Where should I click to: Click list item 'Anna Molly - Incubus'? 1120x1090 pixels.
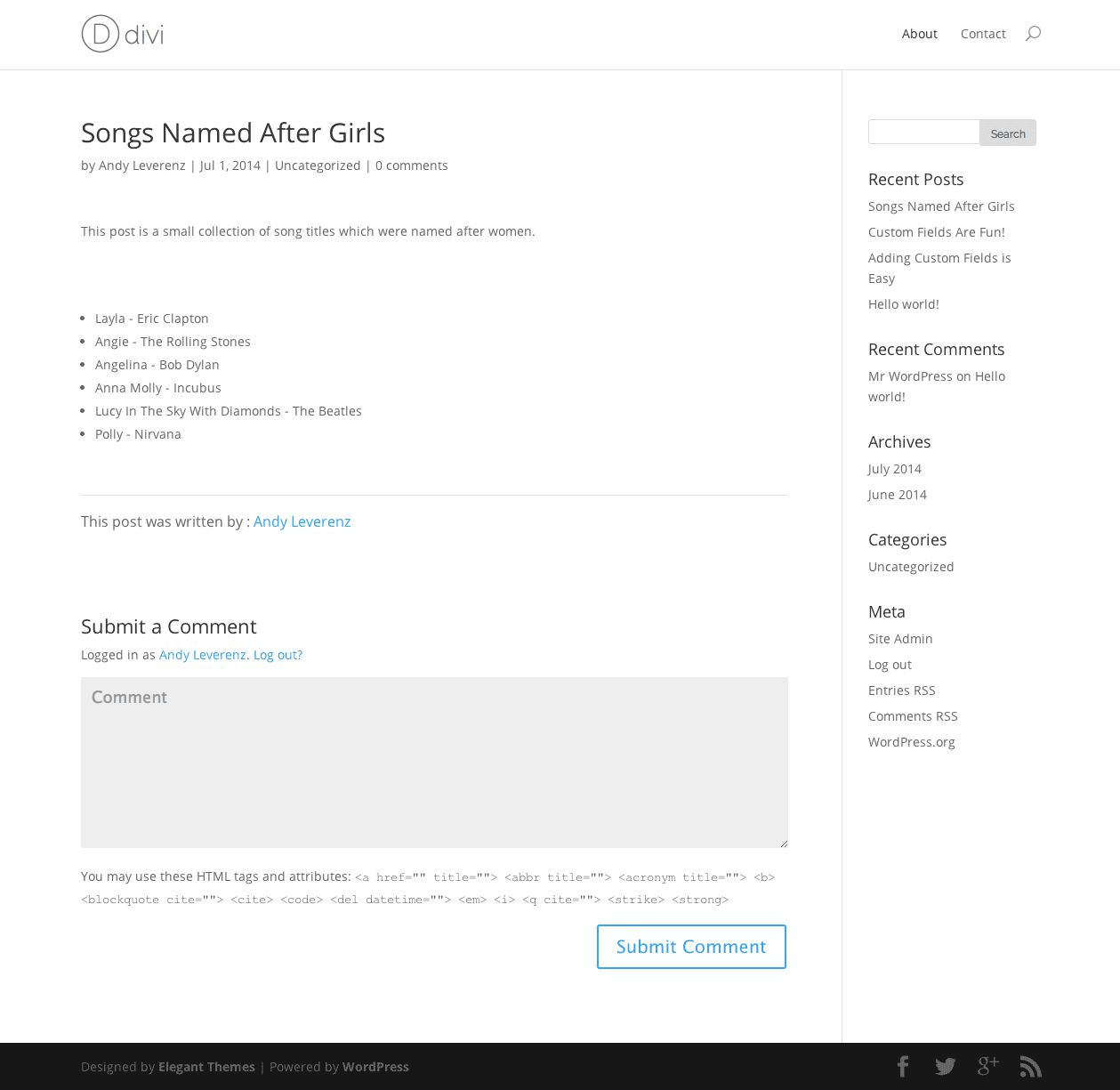[158, 388]
